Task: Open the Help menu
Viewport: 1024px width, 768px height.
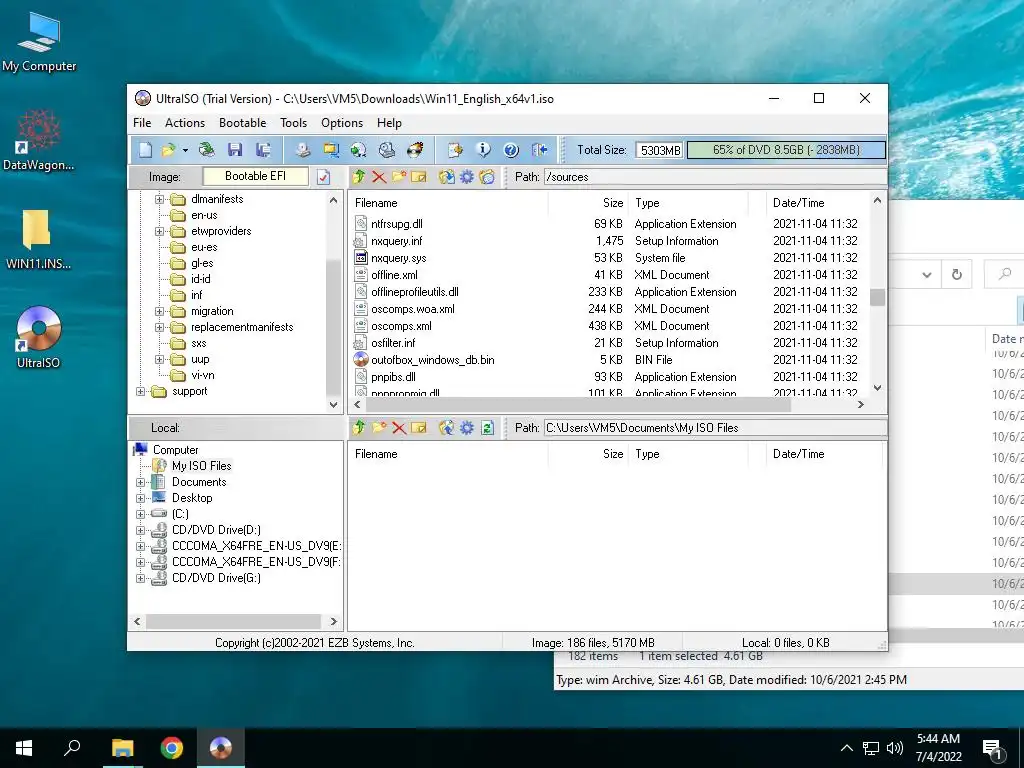Action: pos(389,123)
